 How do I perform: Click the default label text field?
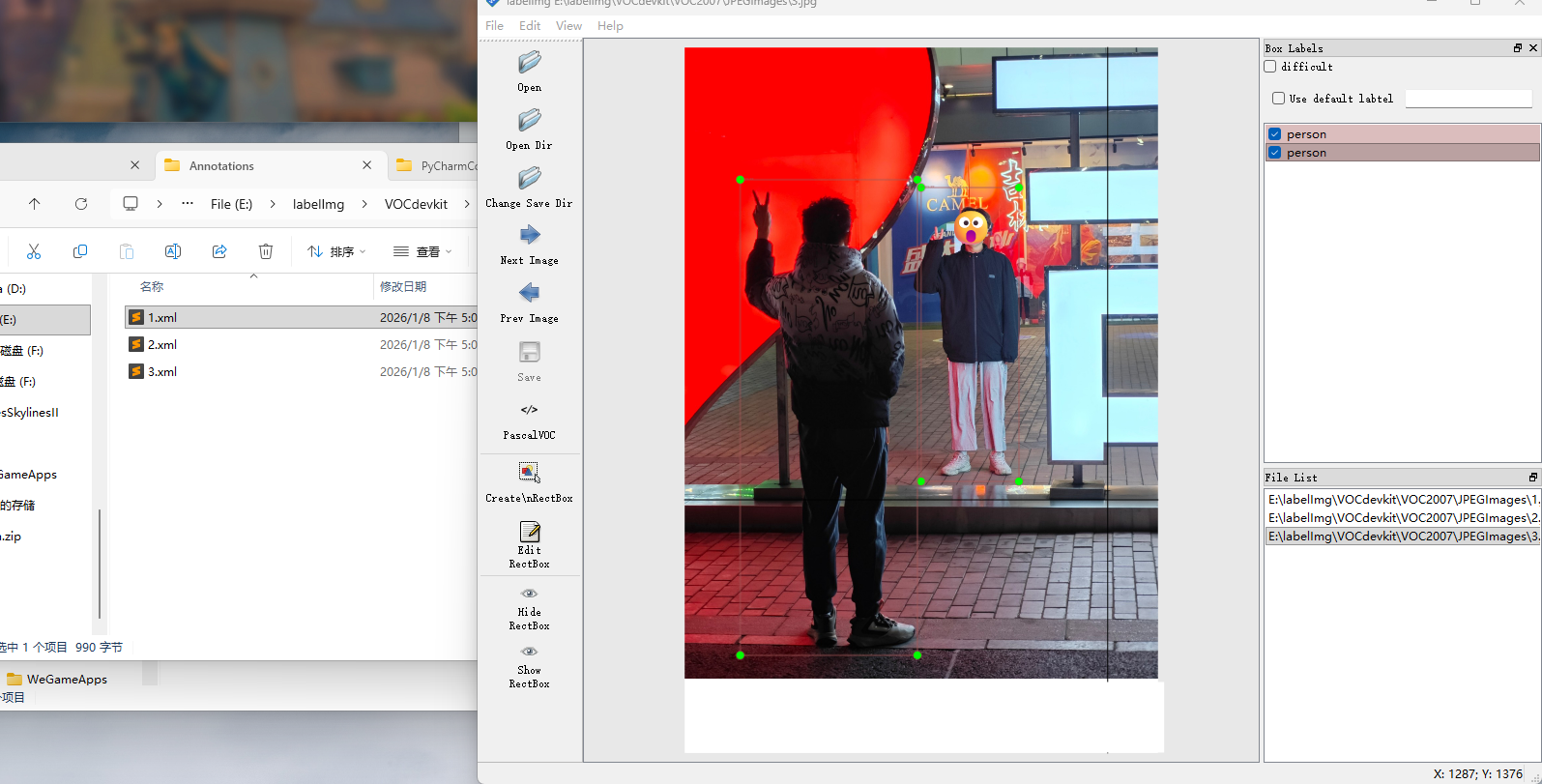[1469, 99]
